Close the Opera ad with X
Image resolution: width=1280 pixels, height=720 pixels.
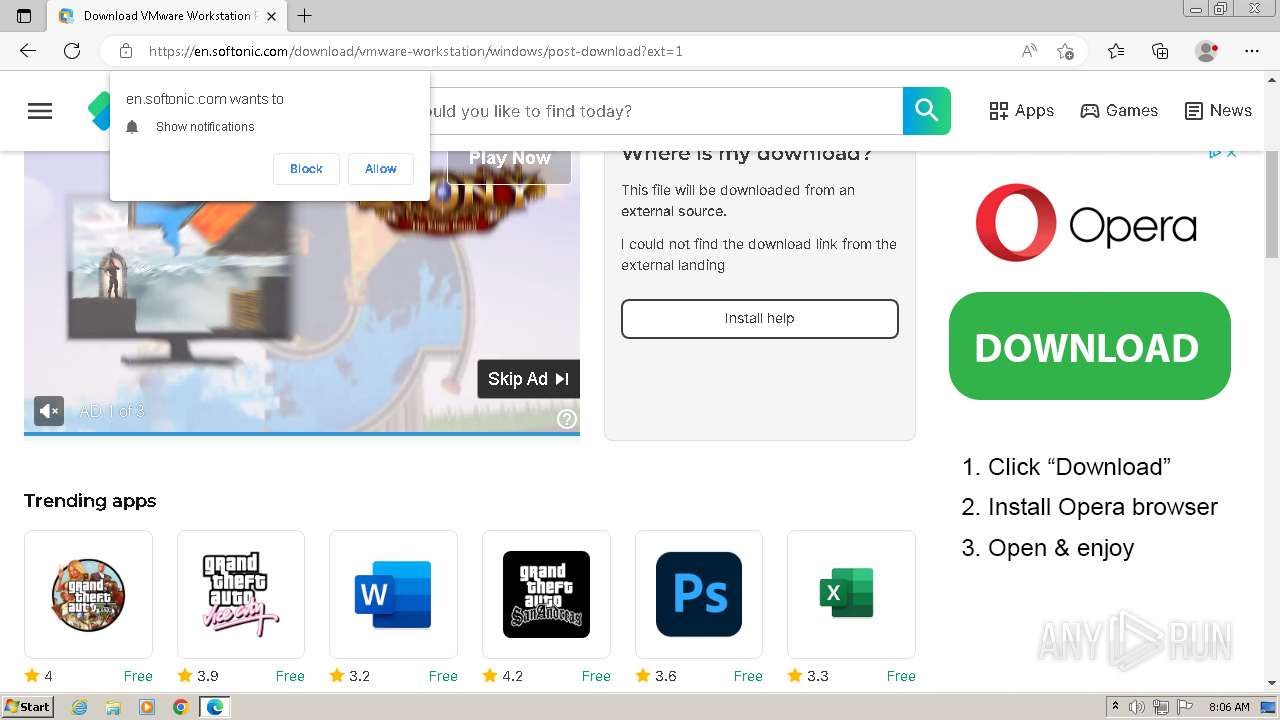[1232, 153]
